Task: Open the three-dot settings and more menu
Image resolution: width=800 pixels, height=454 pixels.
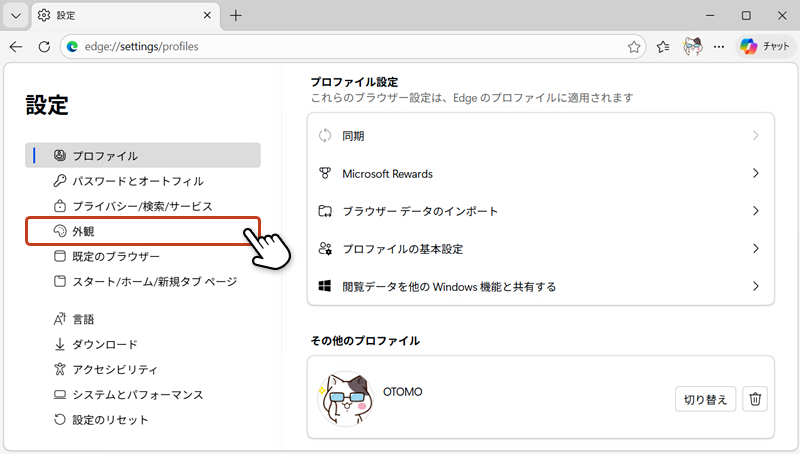Action: coord(719,47)
